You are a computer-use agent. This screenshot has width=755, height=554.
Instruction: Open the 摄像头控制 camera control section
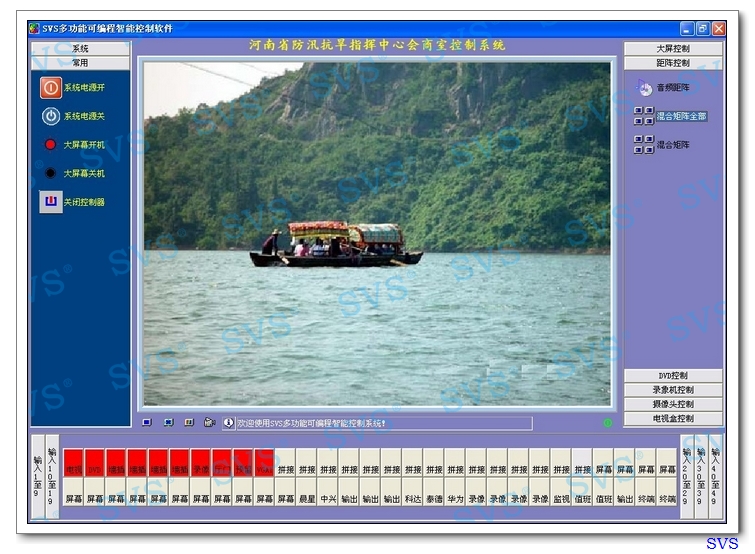tap(673, 404)
